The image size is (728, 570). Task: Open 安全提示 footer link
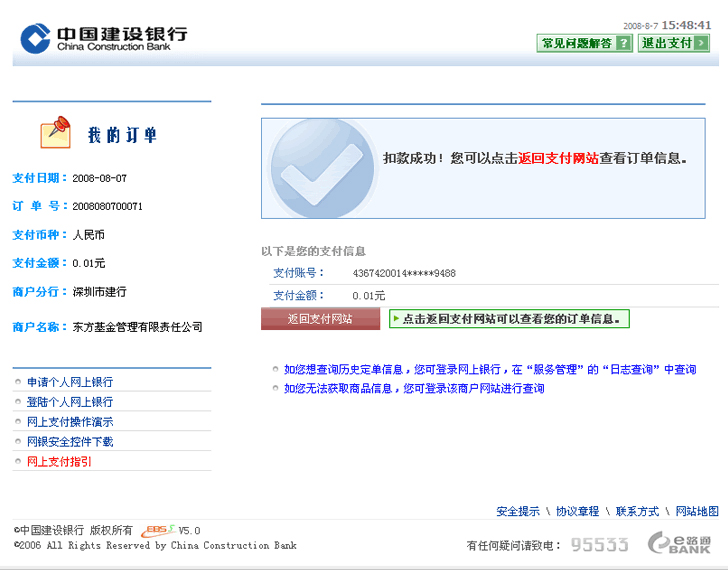(518, 512)
